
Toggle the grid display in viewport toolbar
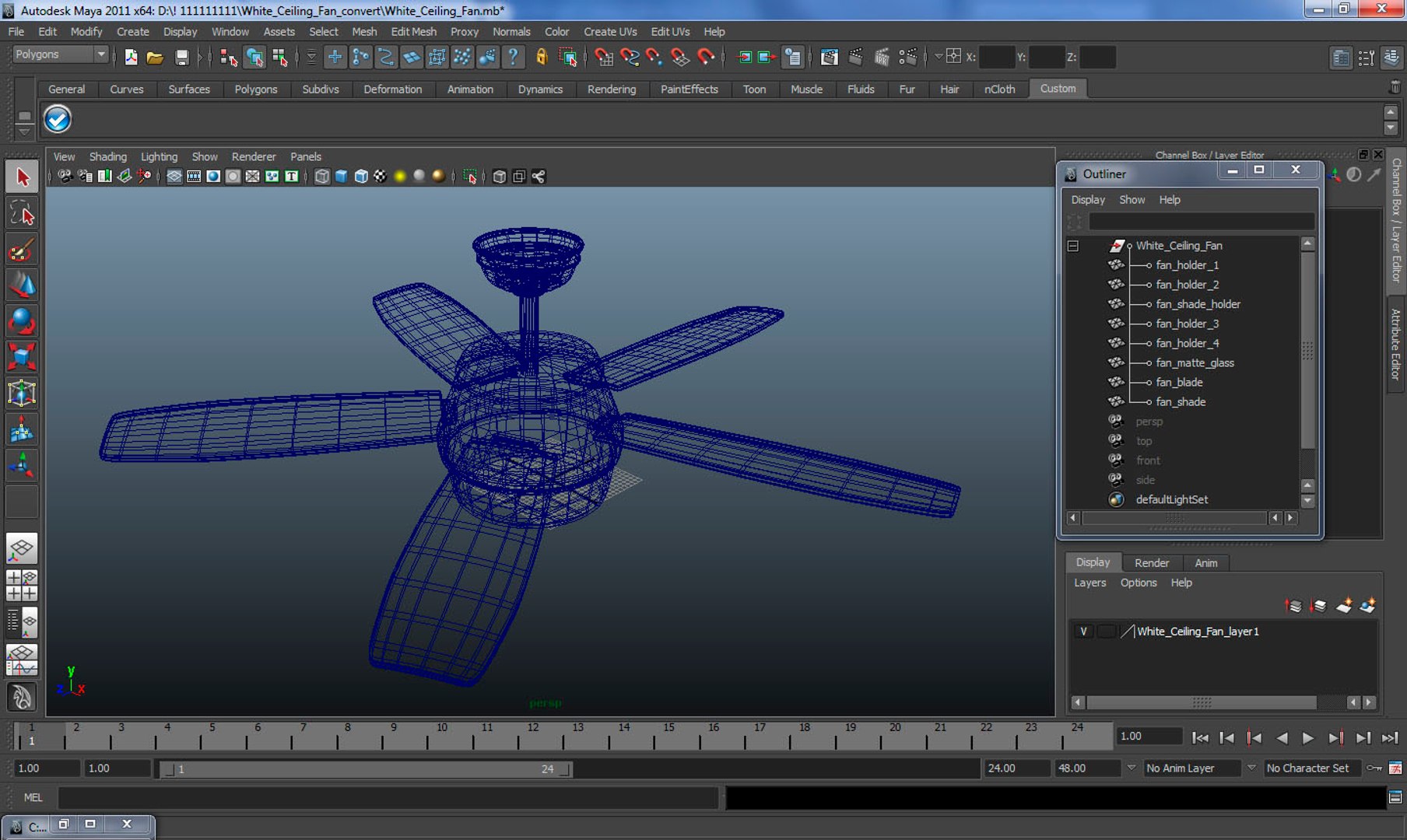coord(174,177)
